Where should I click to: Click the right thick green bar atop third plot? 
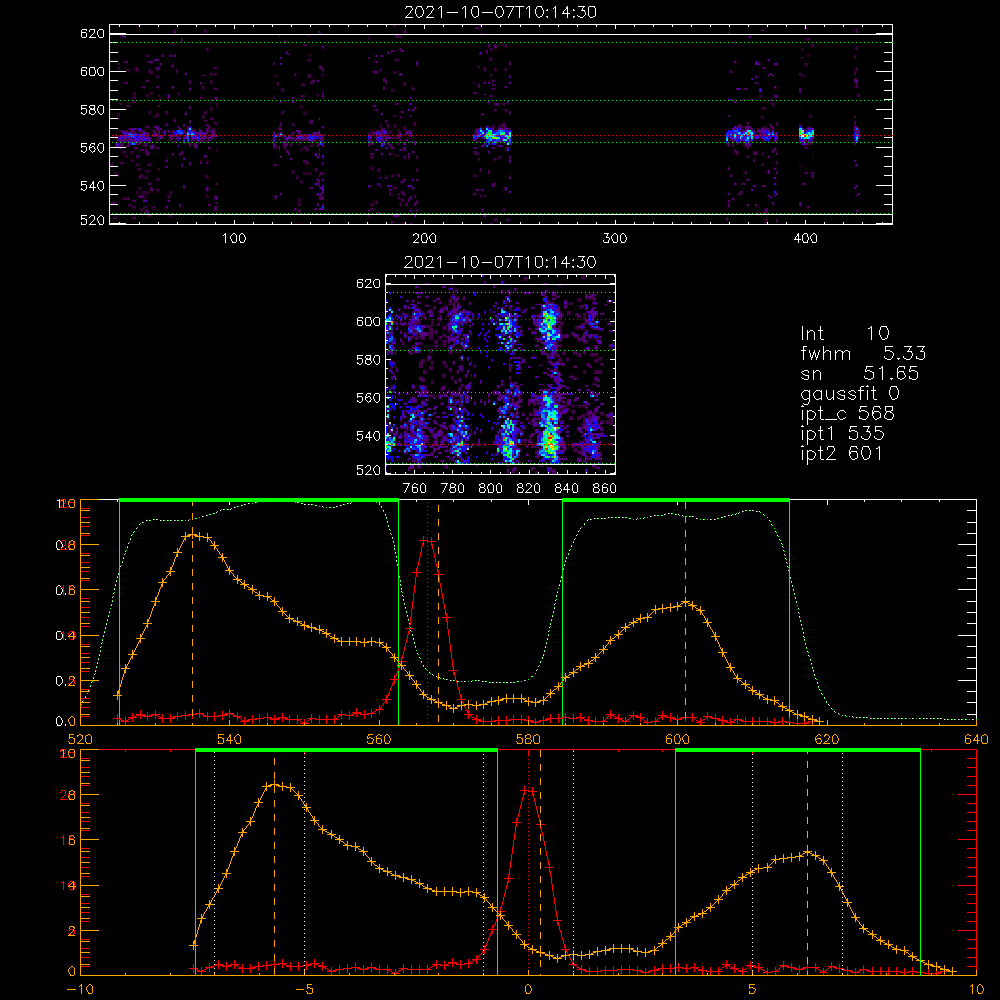(x=676, y=501)
